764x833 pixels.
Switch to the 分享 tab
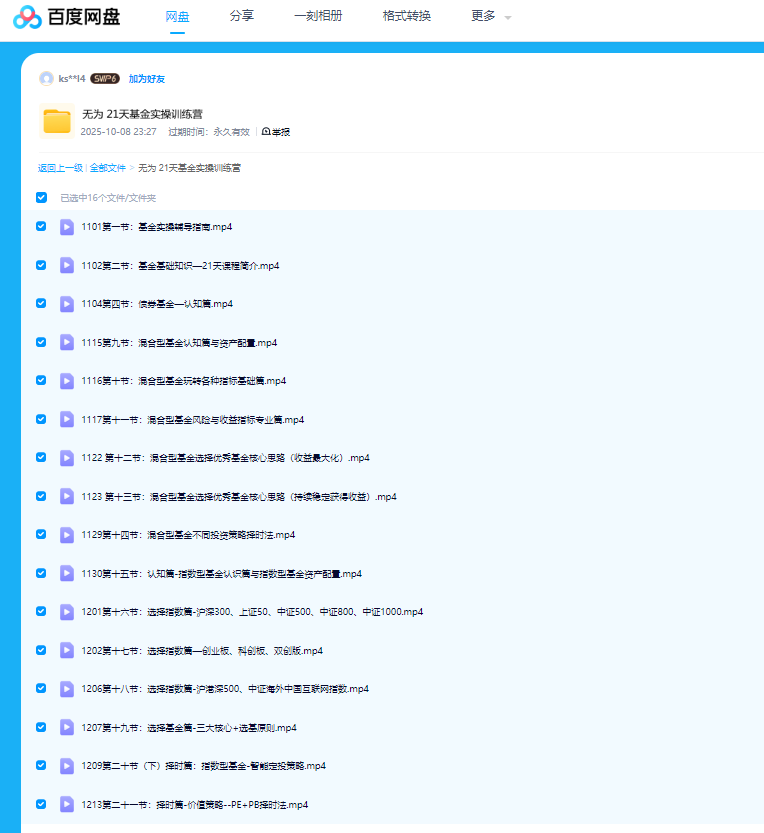[x=241, y=16]
